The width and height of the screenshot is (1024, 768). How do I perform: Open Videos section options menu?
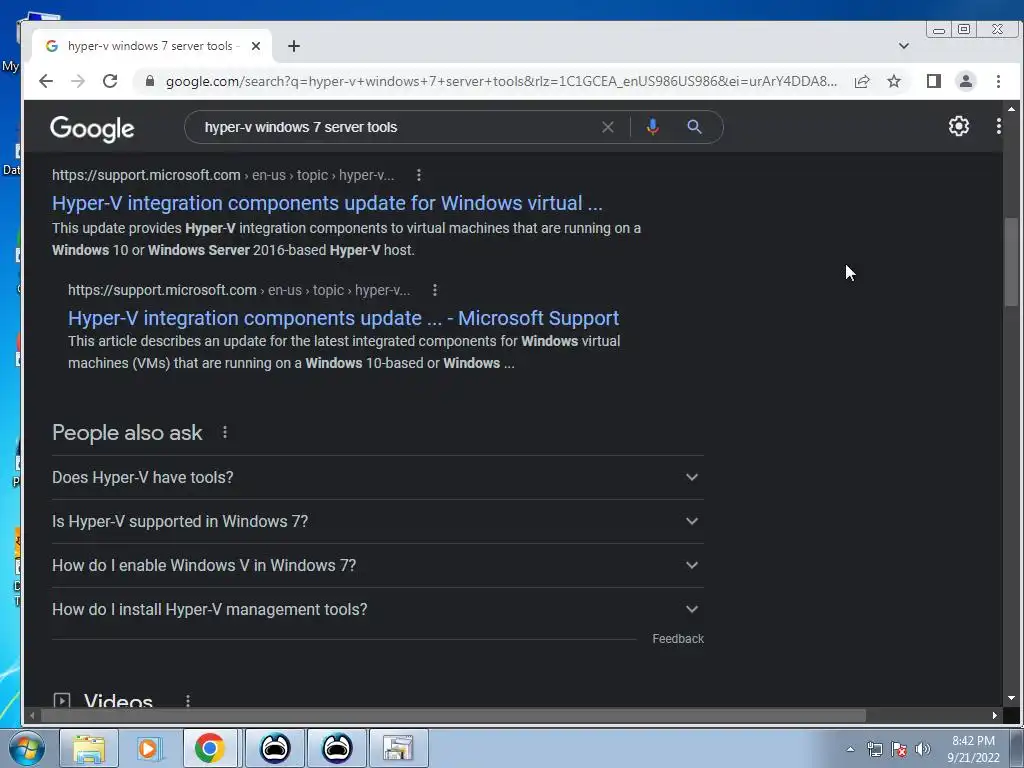[x=188, y=701]
